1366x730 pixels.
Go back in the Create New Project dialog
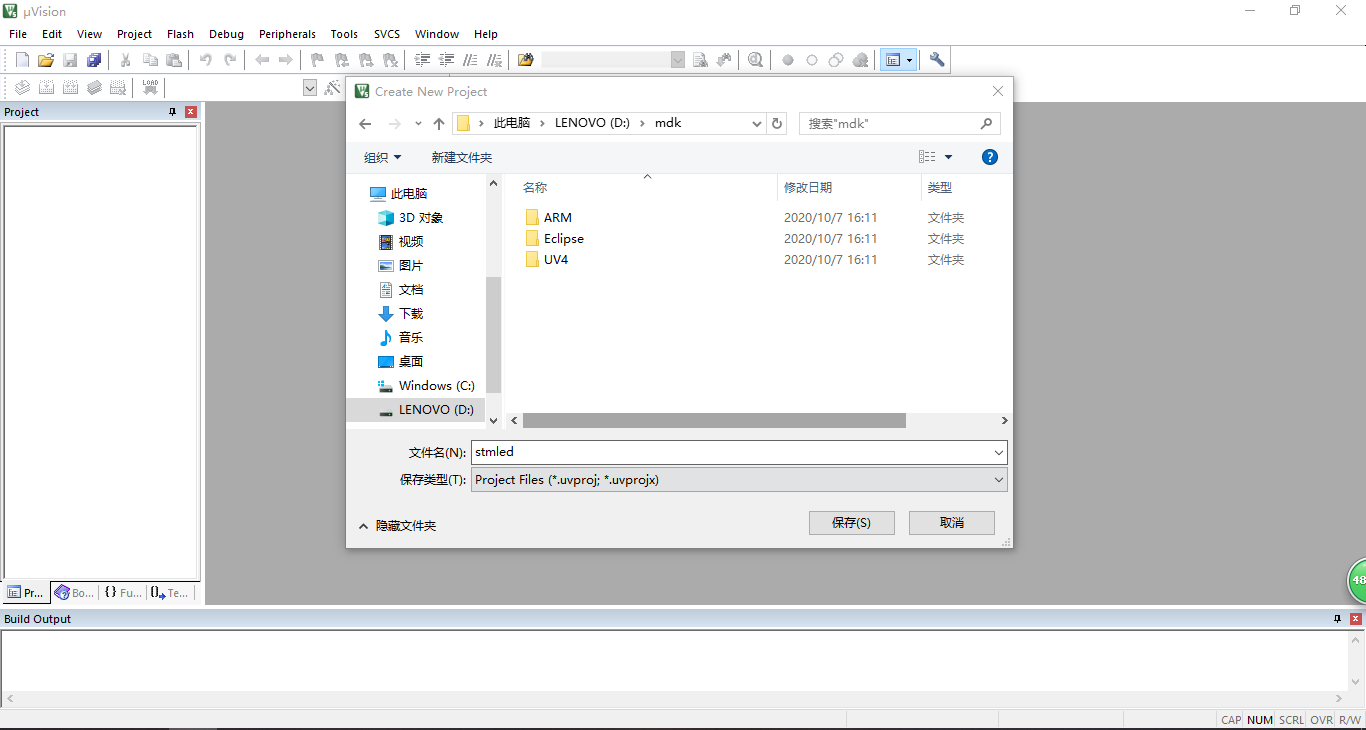tap(365, 124)
